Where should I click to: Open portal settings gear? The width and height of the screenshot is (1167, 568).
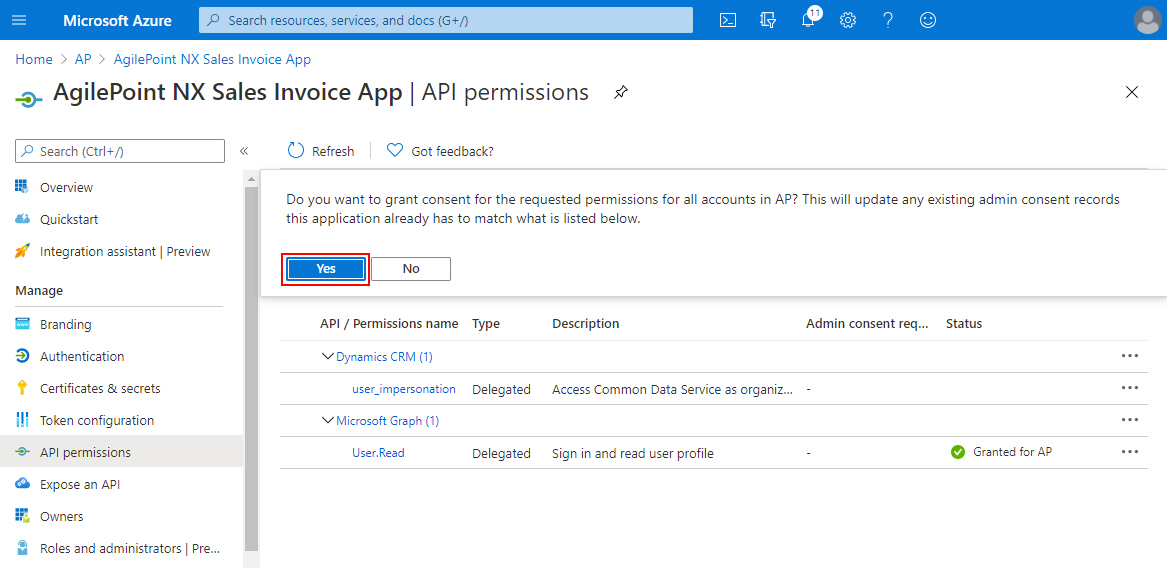coord(848,20)
